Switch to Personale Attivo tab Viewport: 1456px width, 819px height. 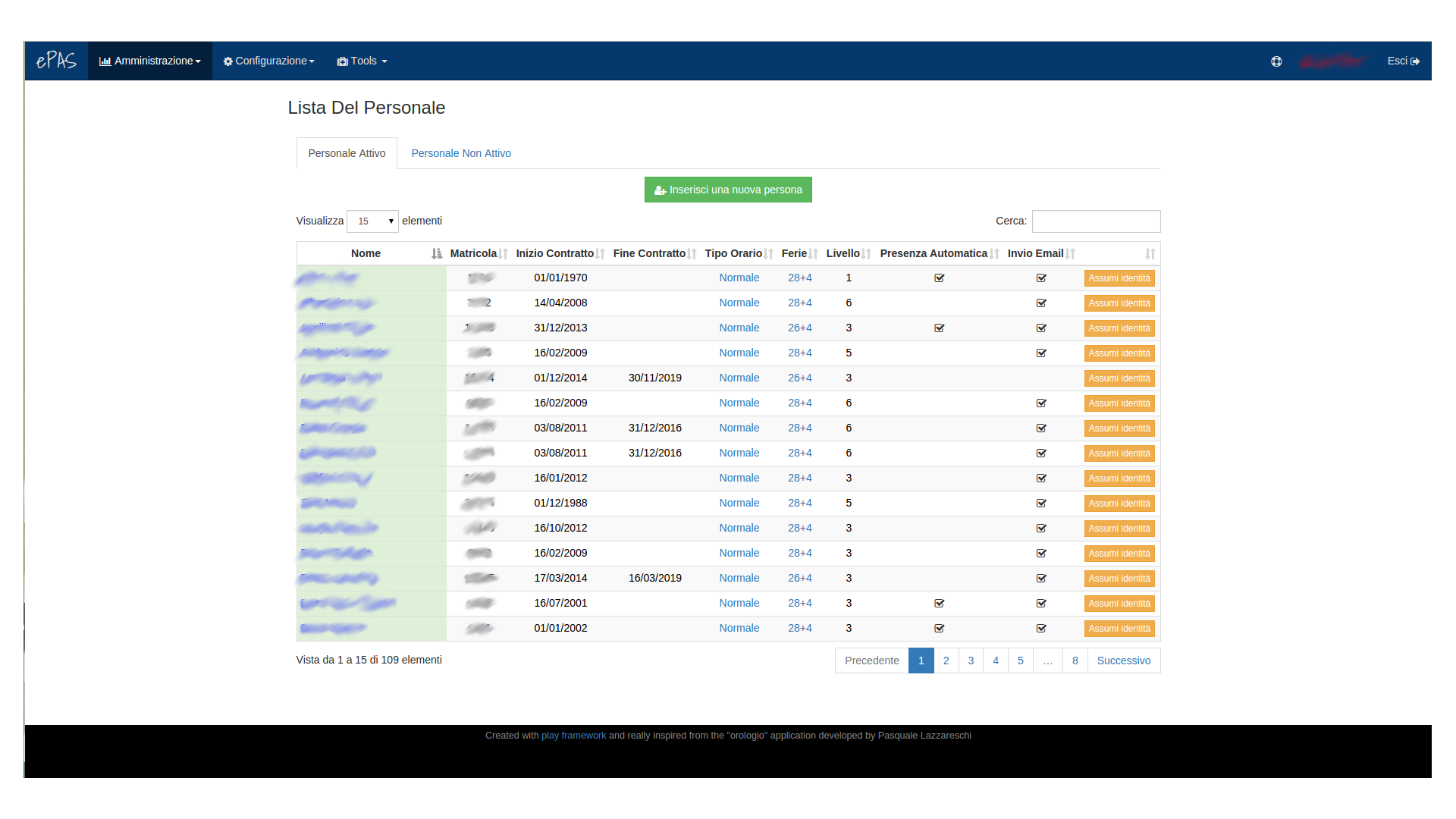347,153
